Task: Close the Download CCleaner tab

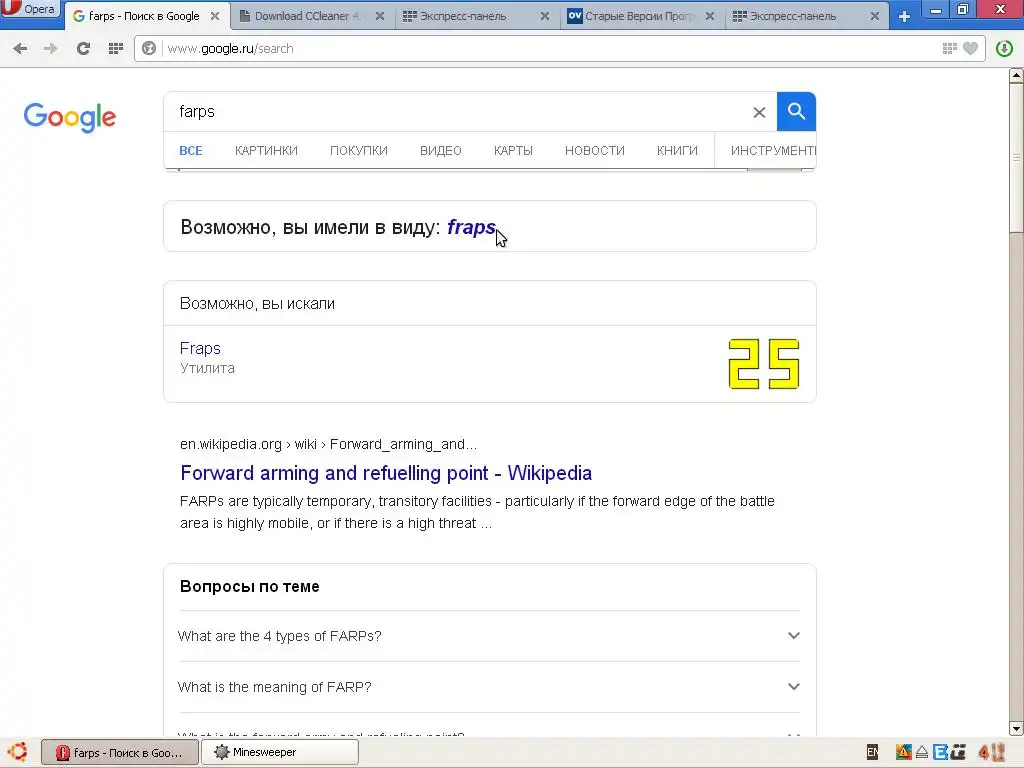Action: pos(379,16)
